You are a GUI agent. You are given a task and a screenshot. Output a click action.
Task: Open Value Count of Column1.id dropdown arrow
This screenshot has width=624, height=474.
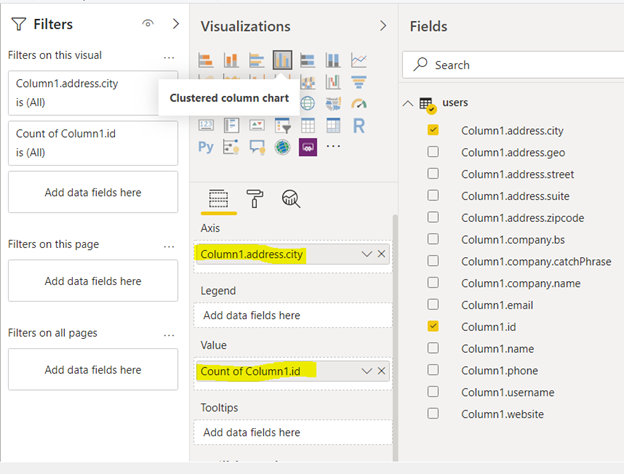[x=367, y=371]
